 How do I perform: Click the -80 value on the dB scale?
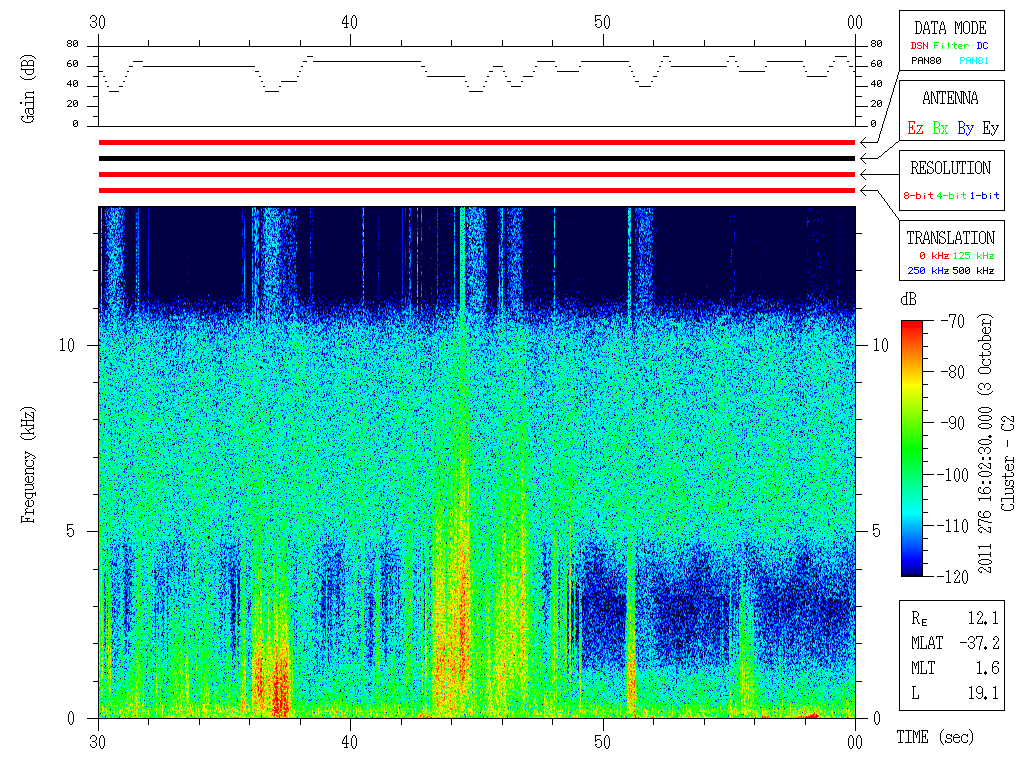(x=953, y=372)
